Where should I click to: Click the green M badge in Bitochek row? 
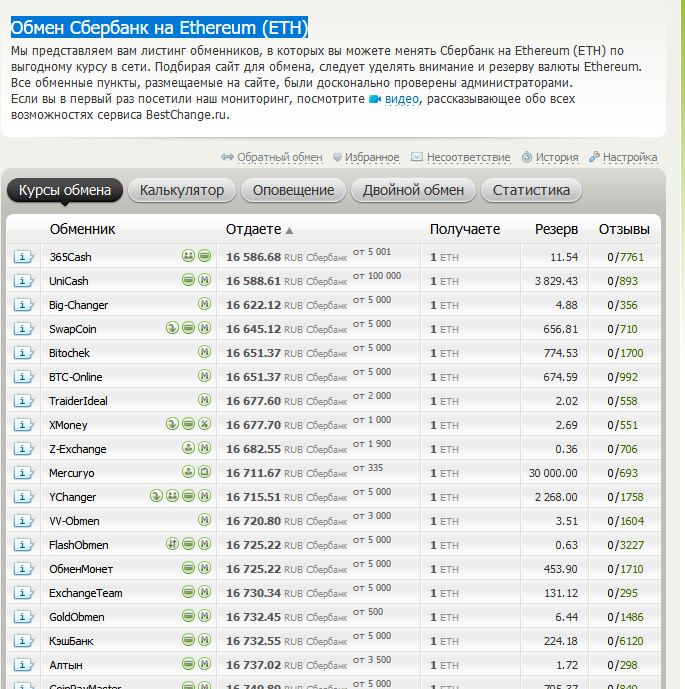[x=204, y=353]
